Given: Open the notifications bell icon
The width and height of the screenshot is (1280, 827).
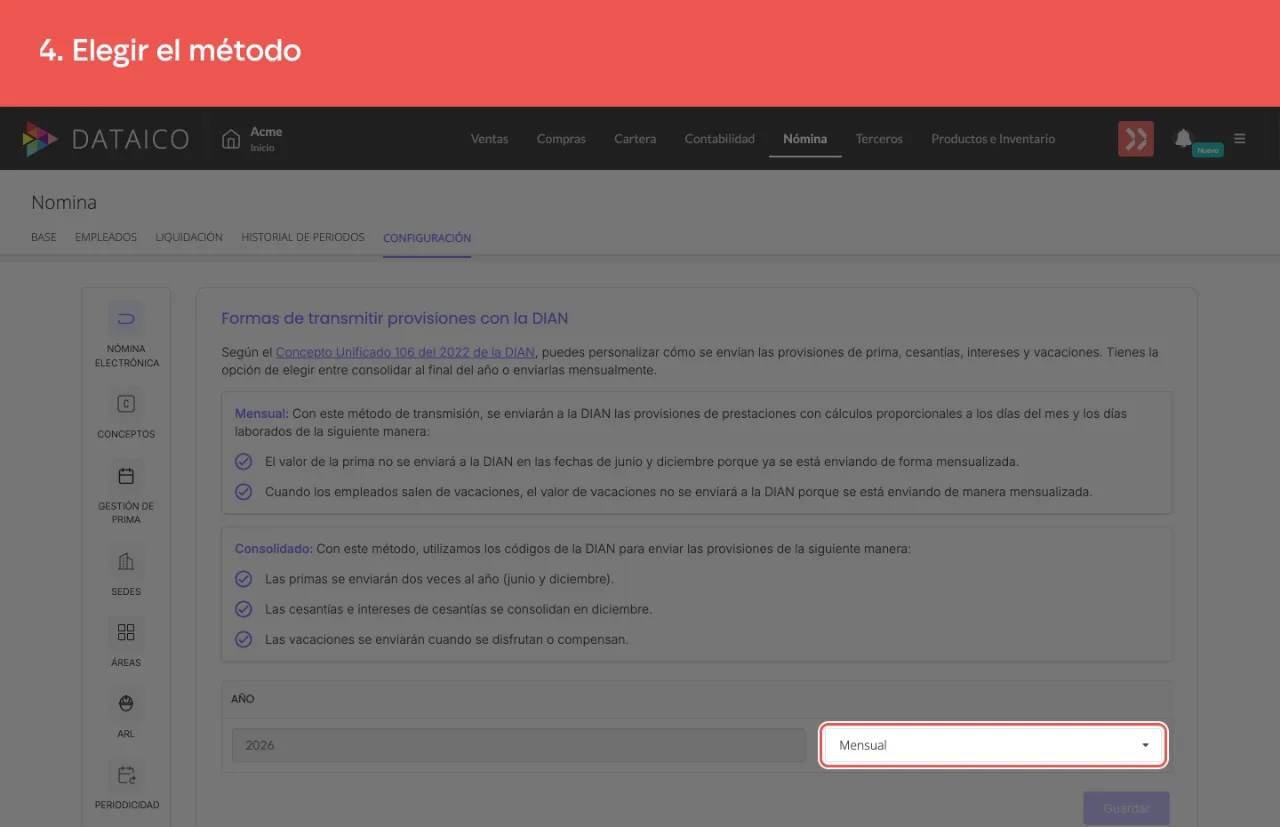Looking at the screenshot, I should [x=1183, y=138].
